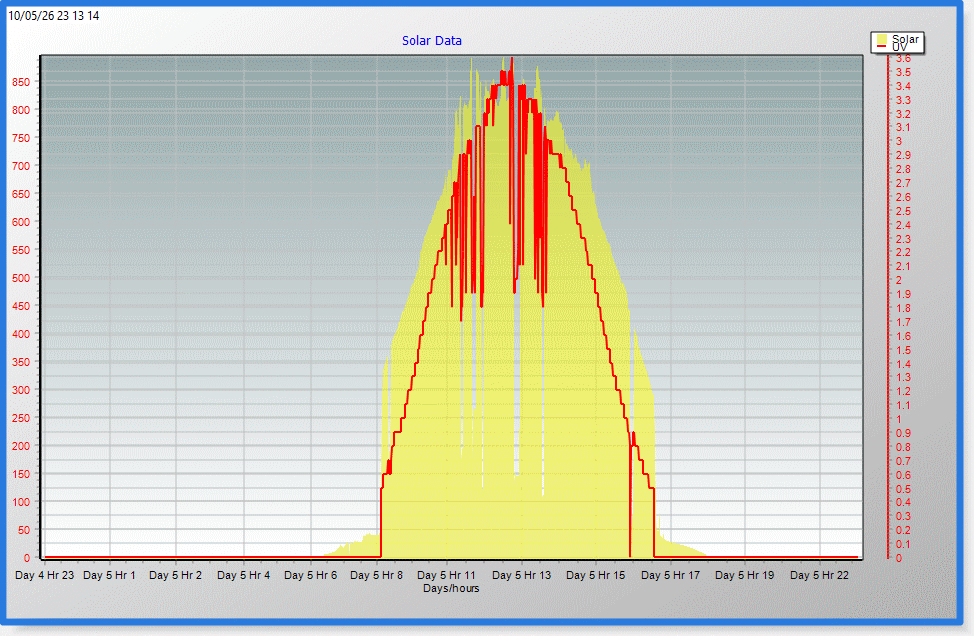Viewport: 974px width, 636px height.
Task: Click the Day 5 Hr 11 axis label
Action: tap(446, 575)
